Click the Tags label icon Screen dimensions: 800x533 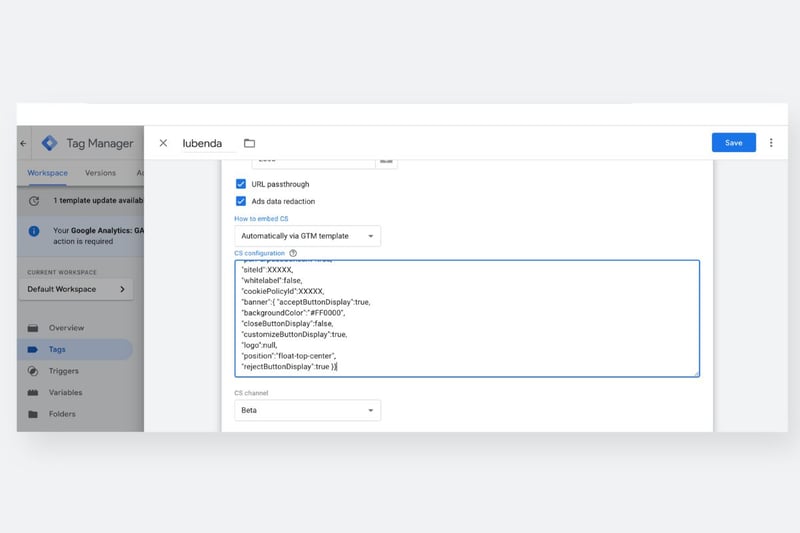[x=33, y=349]
